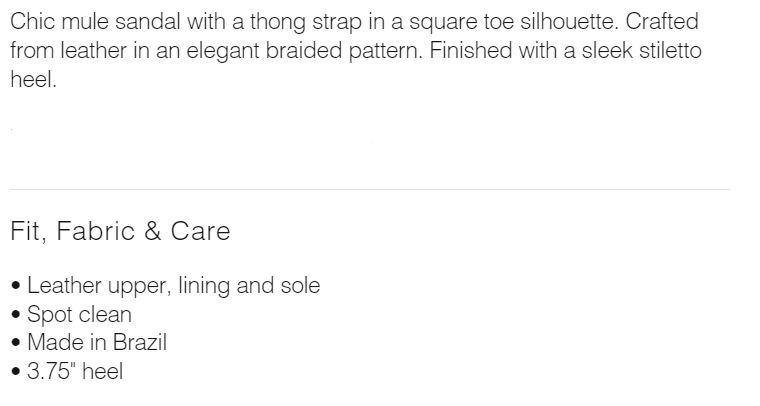Click the word 'Care' in the heading
This screenshot has height=406, width=760.
[200, 231]
